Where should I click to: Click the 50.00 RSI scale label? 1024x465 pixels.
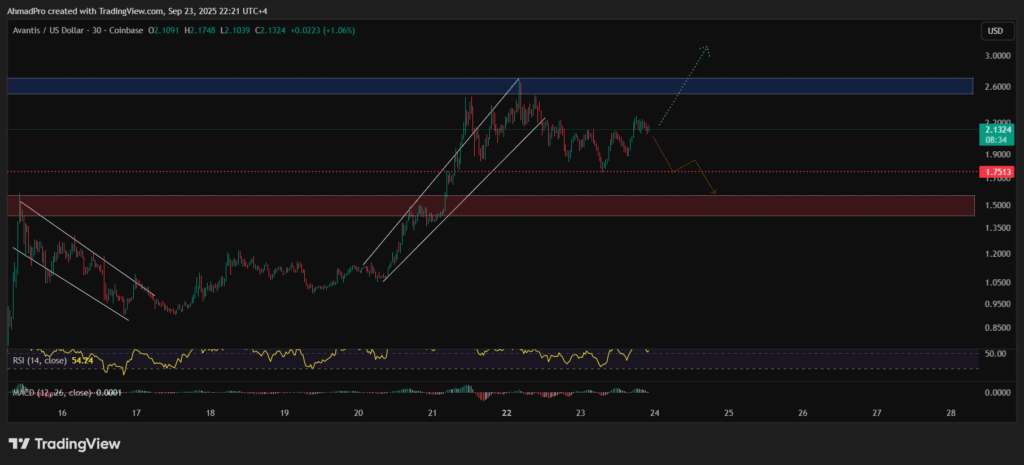click(x=996, y=354)
